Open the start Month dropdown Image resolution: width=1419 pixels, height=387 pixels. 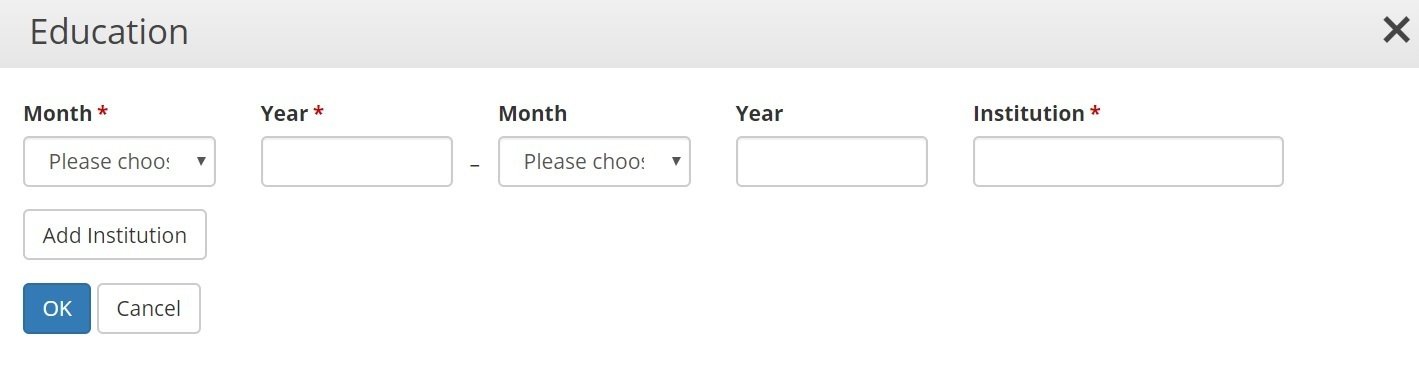coord(119,161)
